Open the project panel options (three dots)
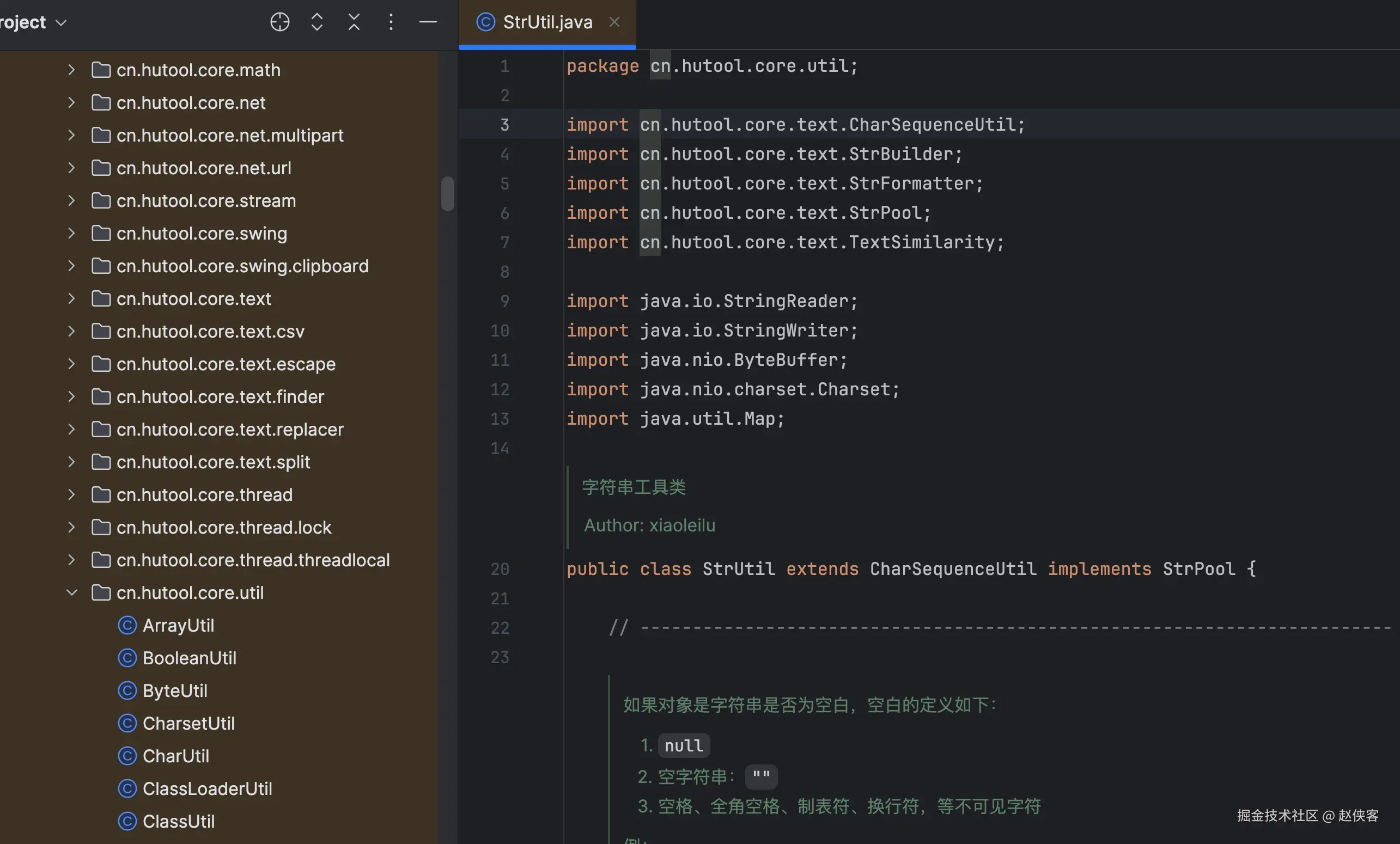 click(391, 22)
